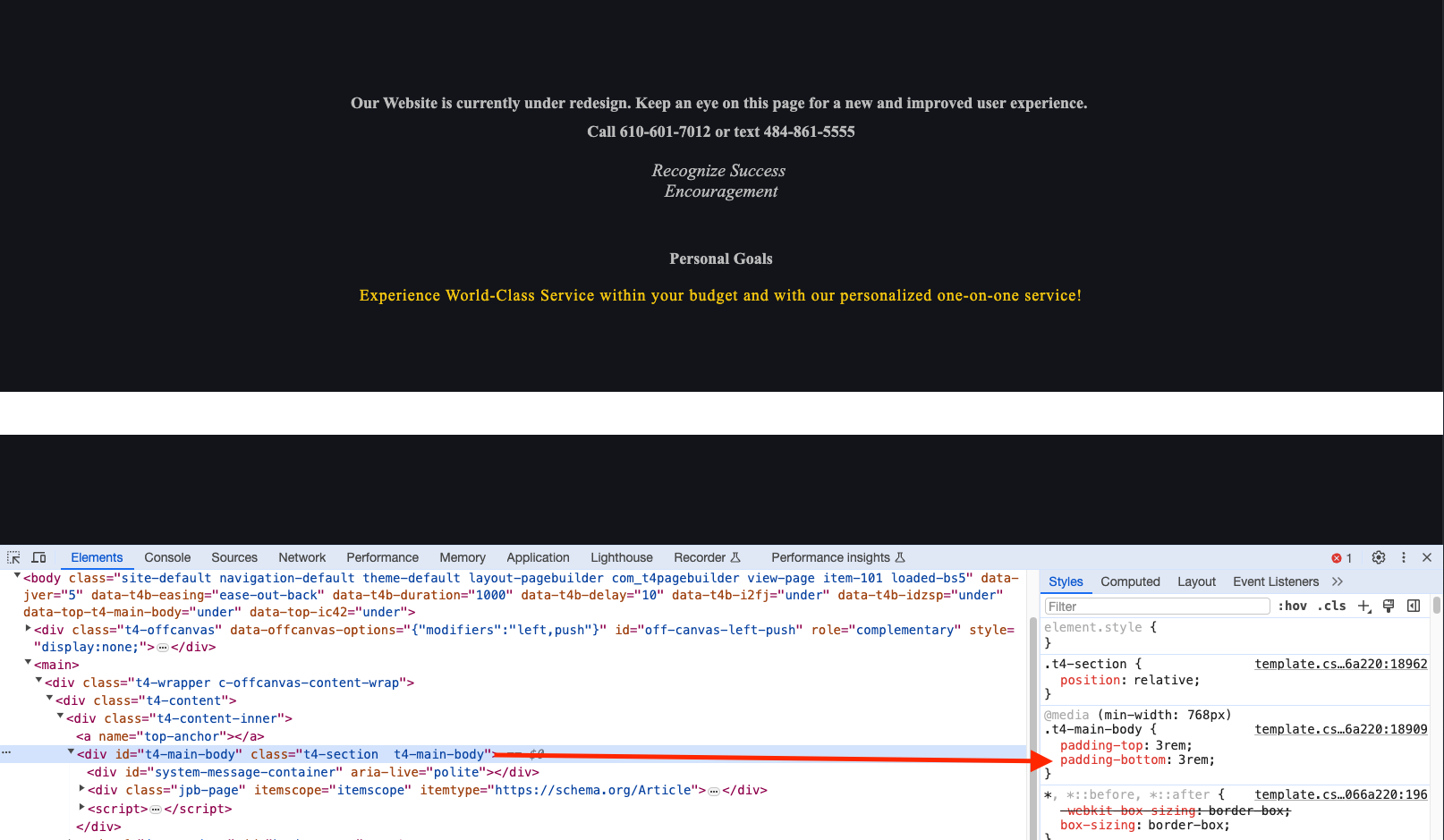Expand the jpb-page div node

[x=81, y=789]
